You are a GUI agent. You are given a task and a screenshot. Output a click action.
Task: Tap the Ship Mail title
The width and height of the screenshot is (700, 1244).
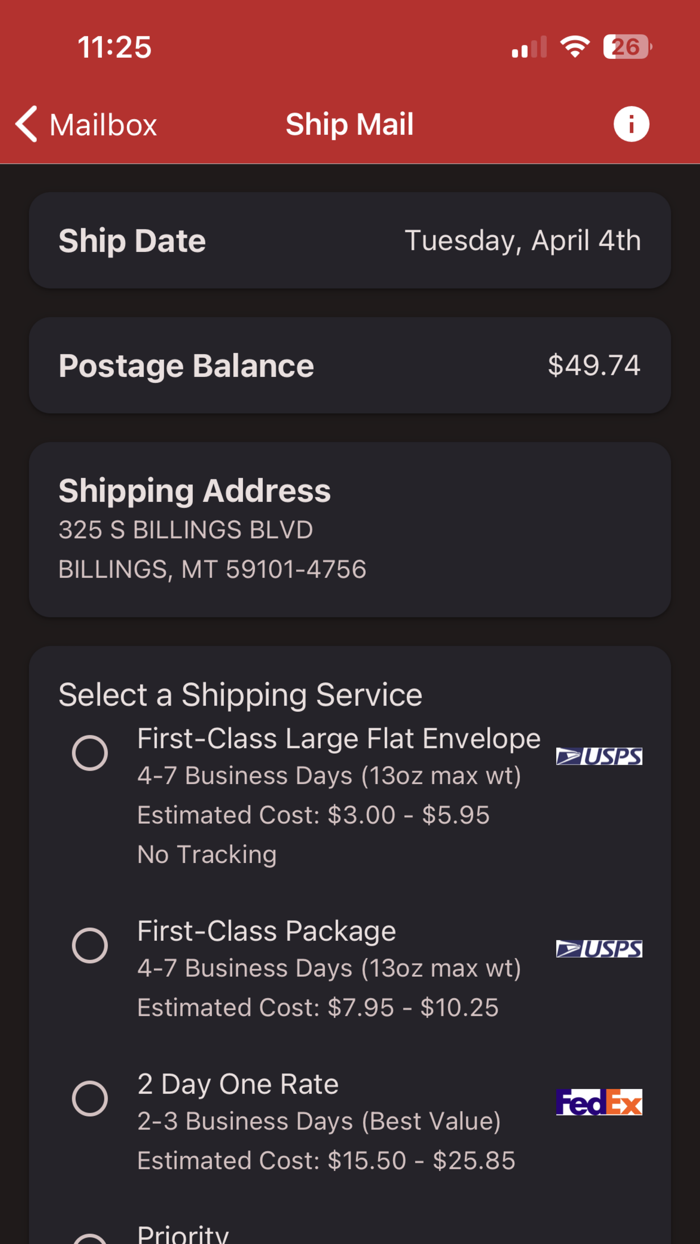pos(349,124)
